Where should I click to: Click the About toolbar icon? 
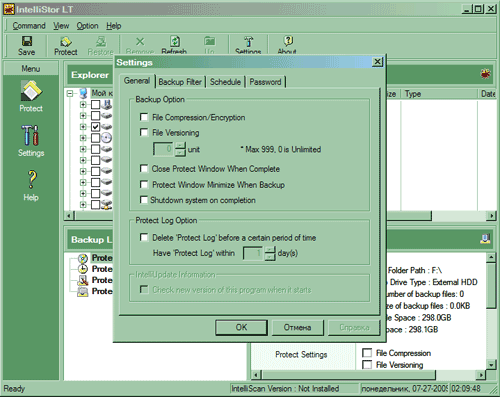pyautogui.click(x=287, y=45)
